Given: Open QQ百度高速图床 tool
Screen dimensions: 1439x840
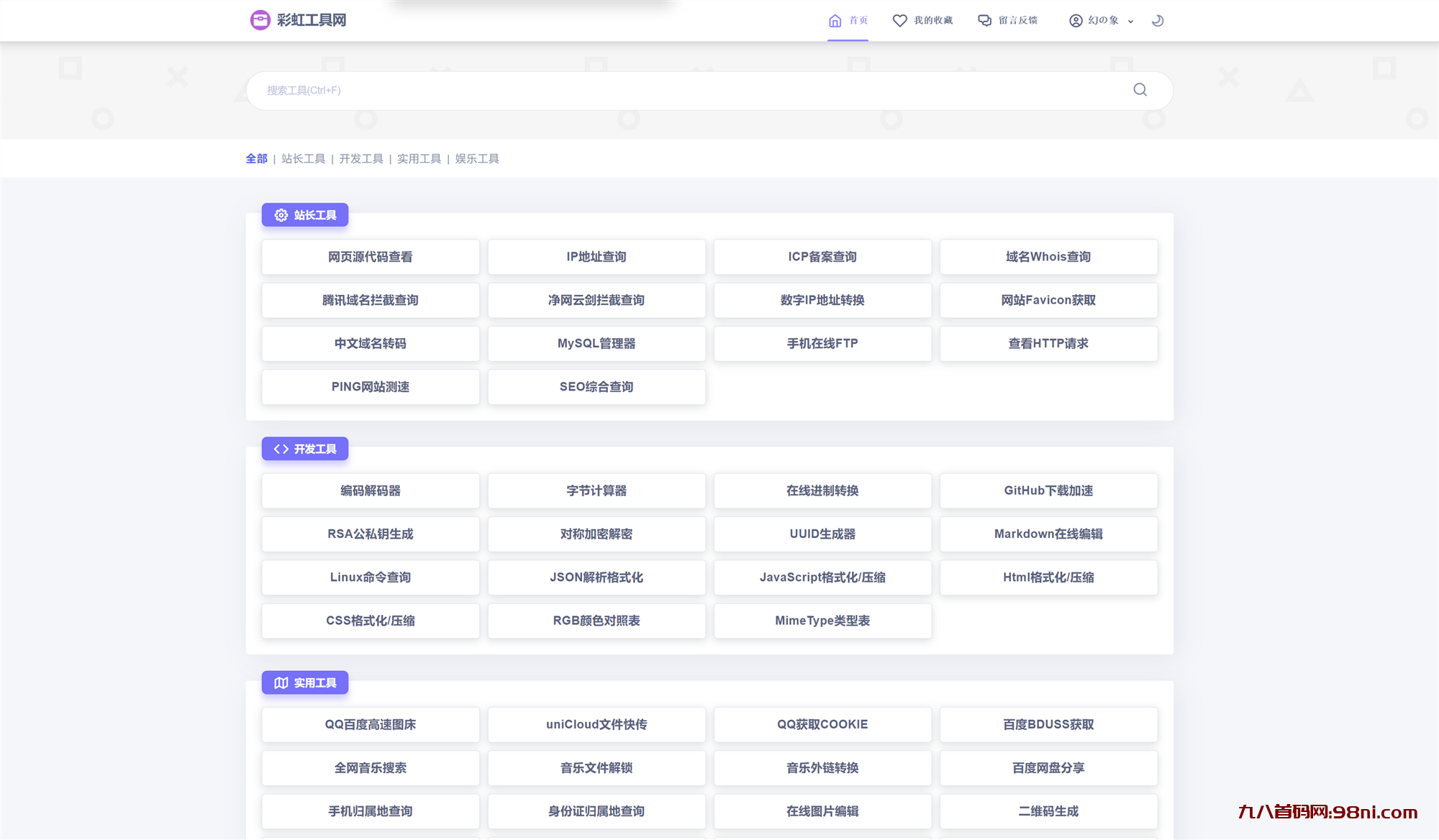Looking at the screenshot, I should pyautogui.click(x=371, y=724).
